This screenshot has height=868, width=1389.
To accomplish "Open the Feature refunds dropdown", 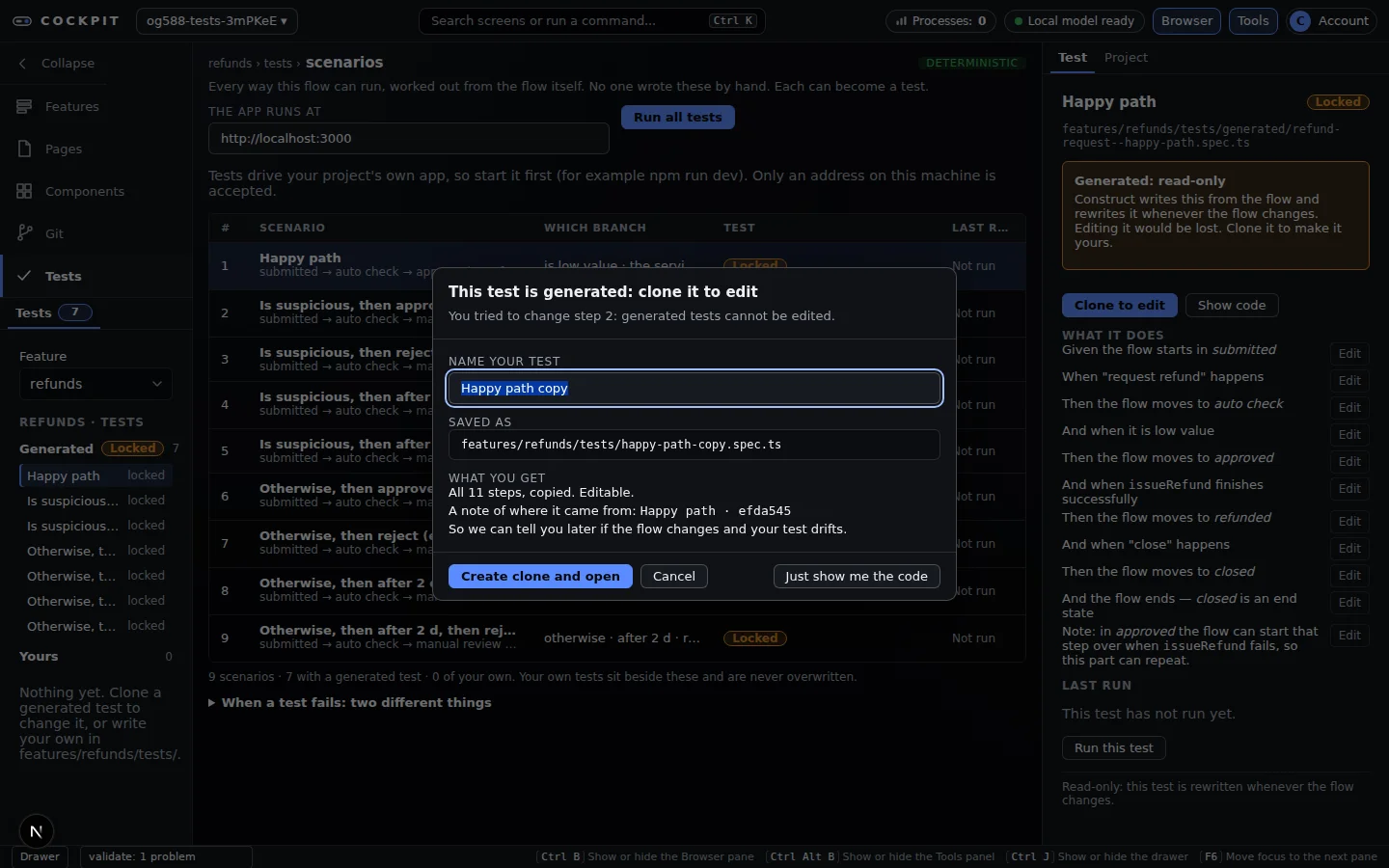I will (95, 384).
